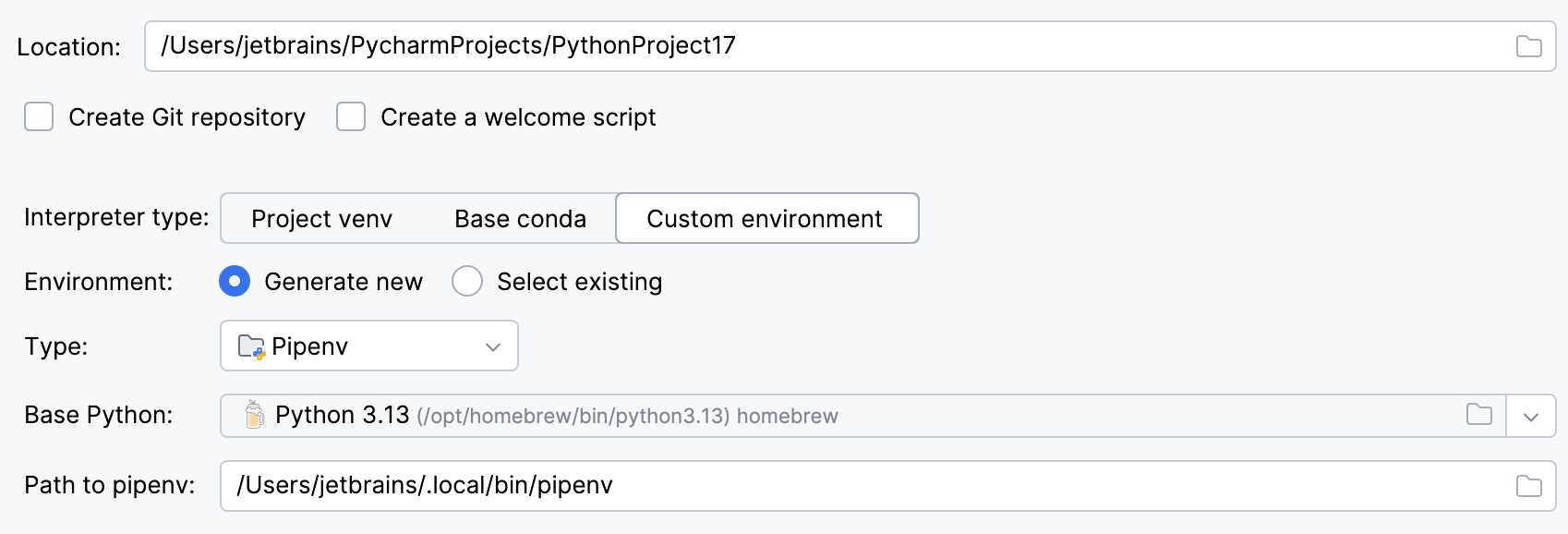The height and width of the screenshot is (534, 1568).
Task: Click the Create Git repository label
Action: [x=187, y=117]
